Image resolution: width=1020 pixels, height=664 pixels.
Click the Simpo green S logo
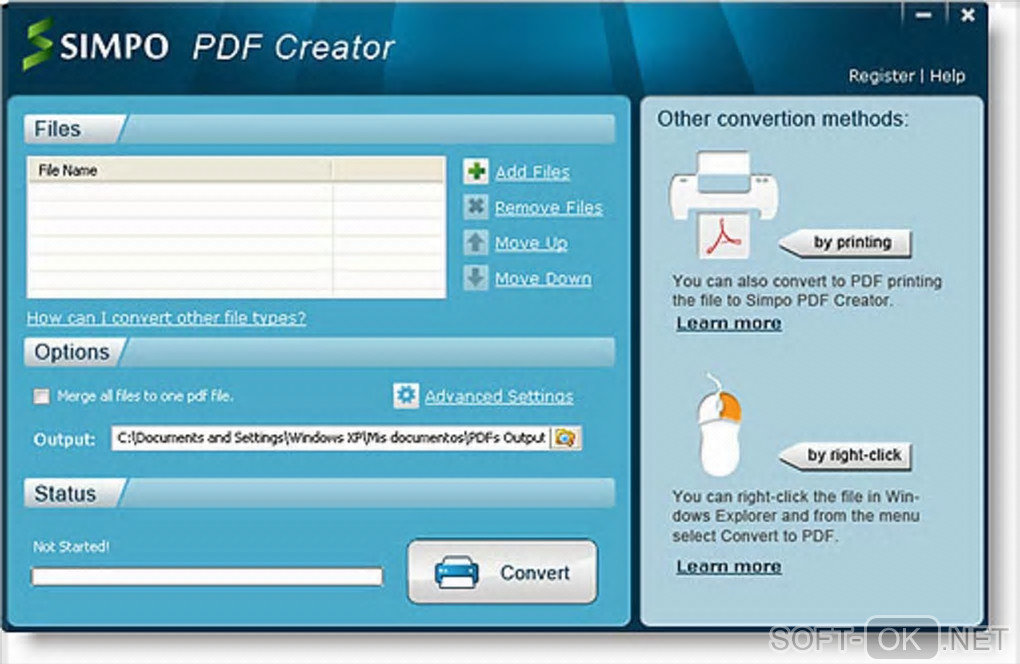click(37, 44)
